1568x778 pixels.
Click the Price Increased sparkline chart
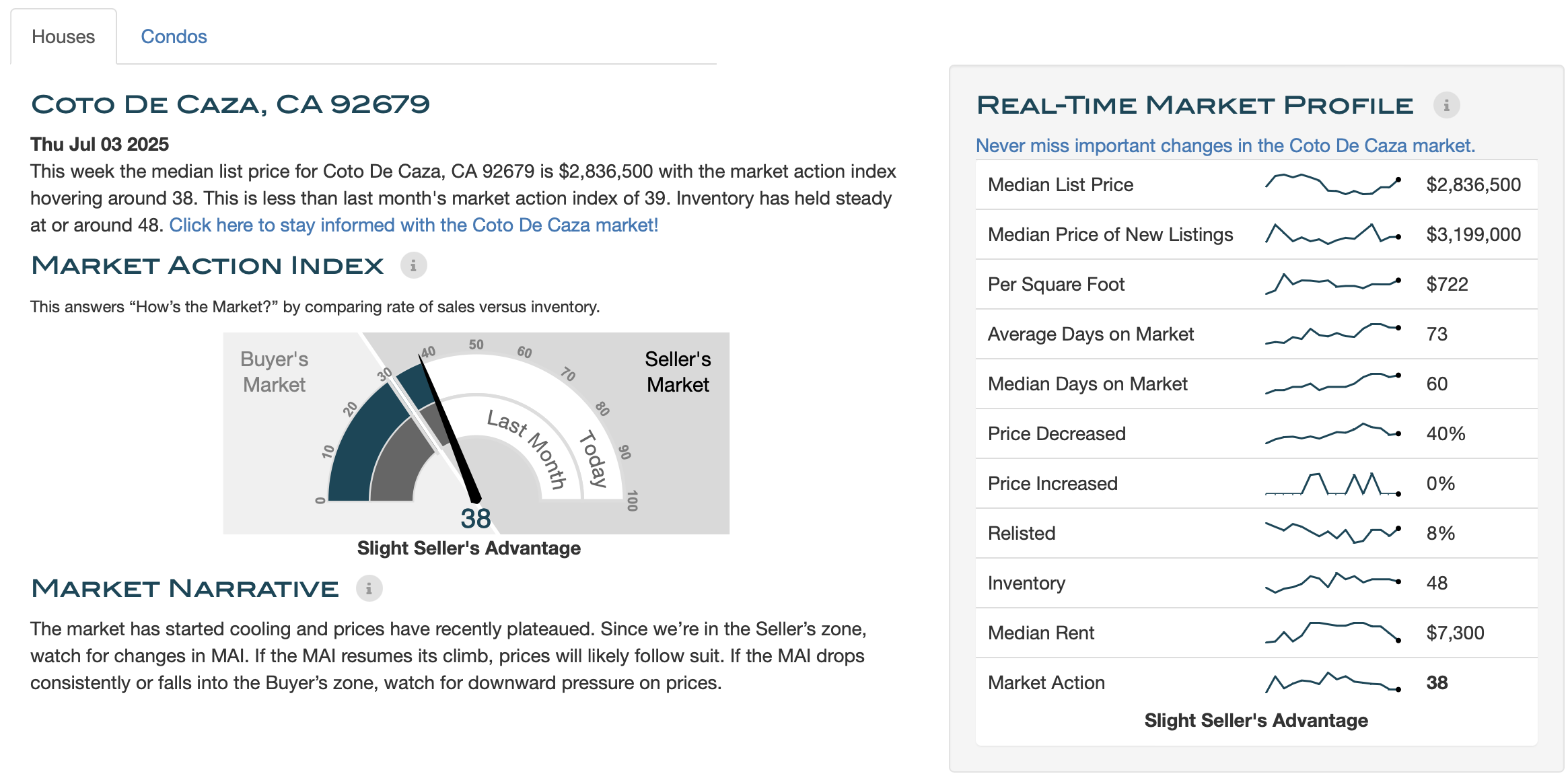click(1333, 483)
